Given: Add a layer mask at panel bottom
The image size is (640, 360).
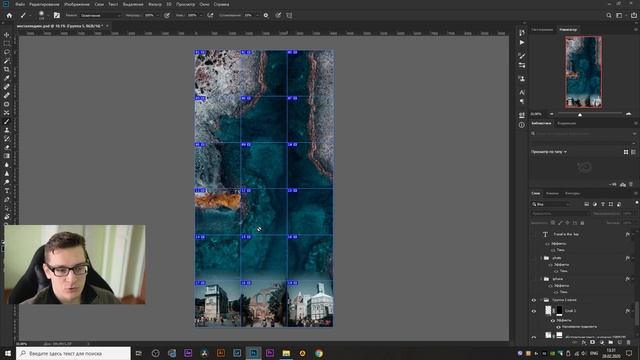Looking at the screenshot, I should pyautogui.click(x=593, y=342).
